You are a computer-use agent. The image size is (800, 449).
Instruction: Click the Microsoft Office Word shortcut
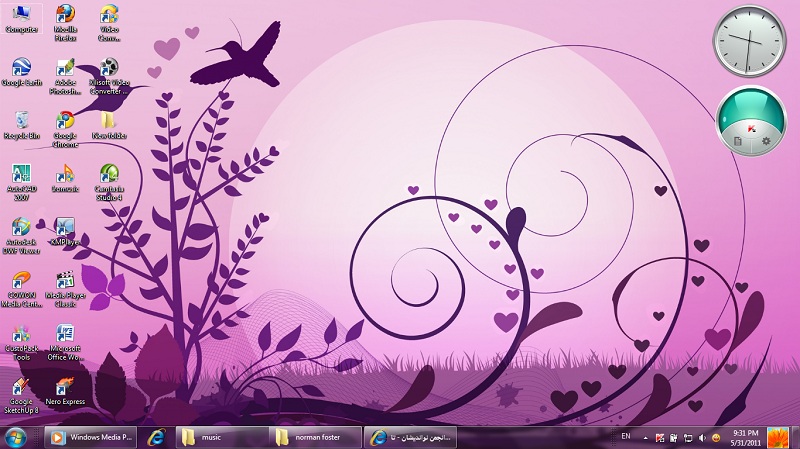(x=65, y=337)
